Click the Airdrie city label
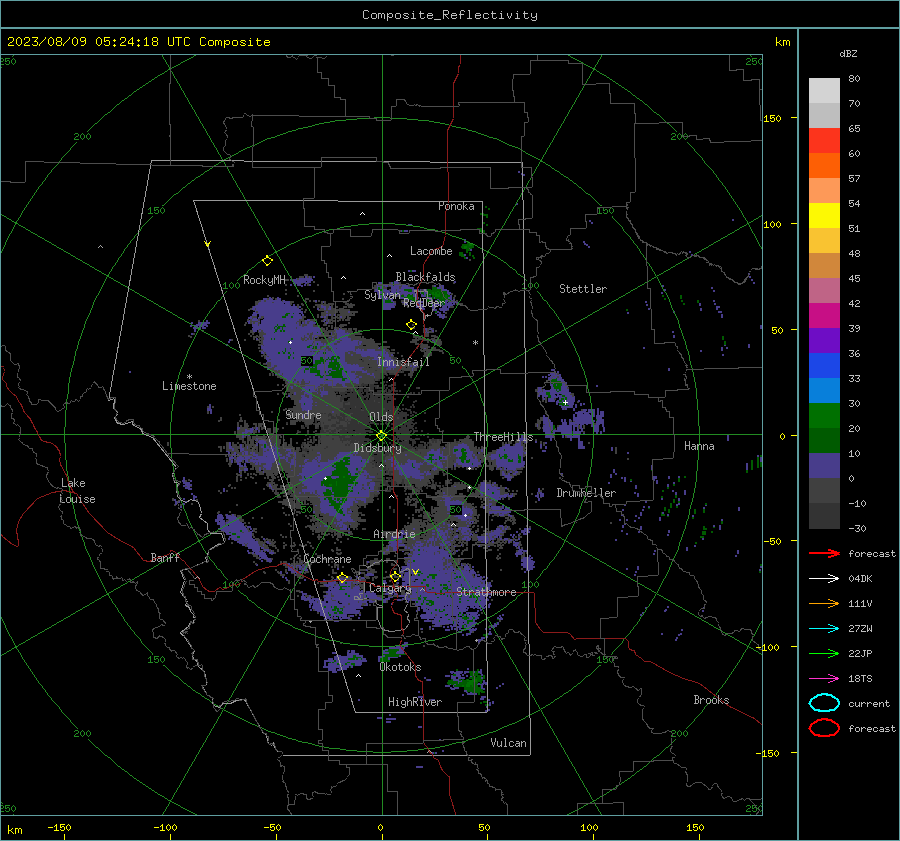 [394, 534]
